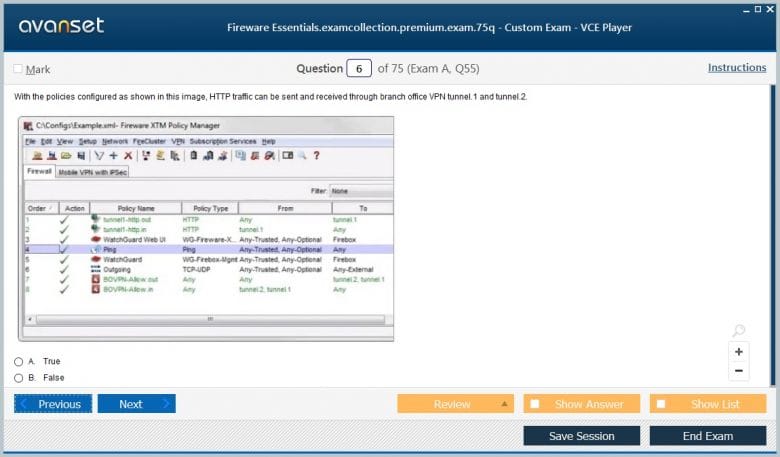Expand the Review button arrow
Screen dimensions: 780x457
pos(504,404)
